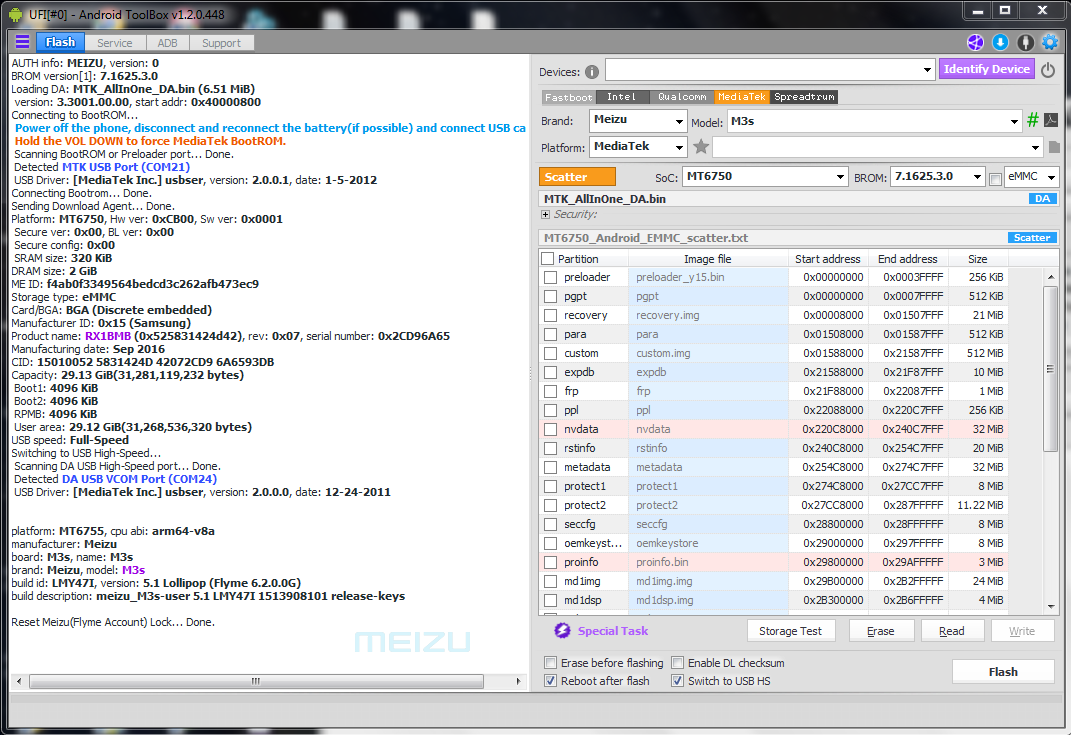1071x735 pixels.
Task: Uncheck Reboot after flash
Action: pyautogui.click(x=551, y=680)
